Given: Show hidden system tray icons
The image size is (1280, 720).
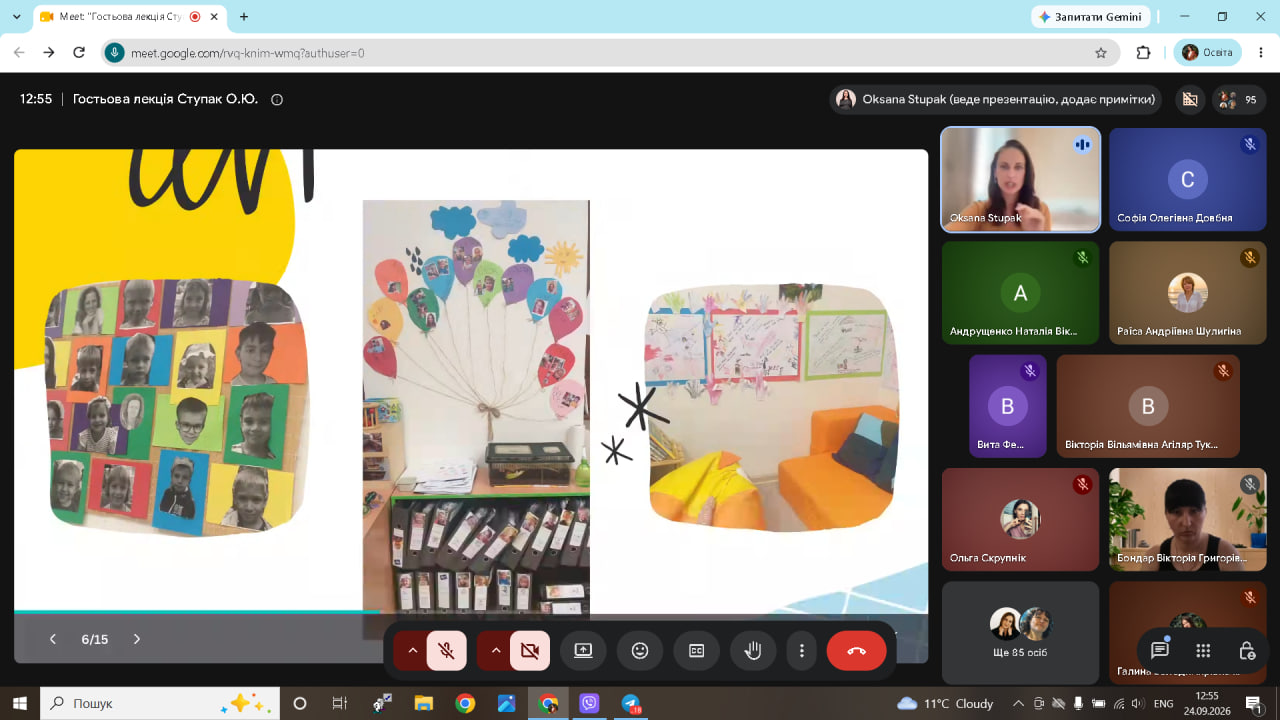Looking at the screenshot, I should click(1018, 703).
